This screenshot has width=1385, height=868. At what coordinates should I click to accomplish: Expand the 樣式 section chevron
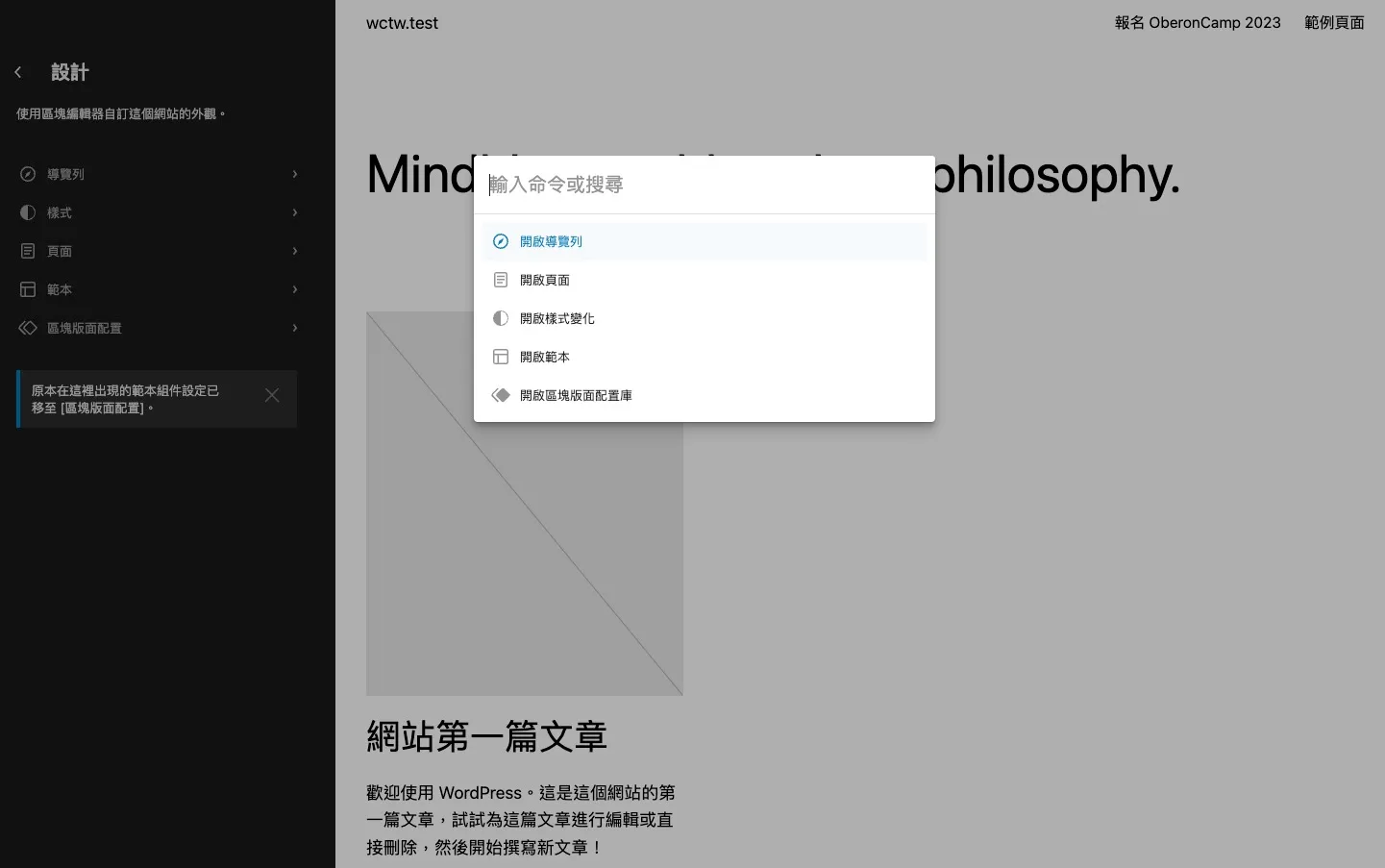click(294, 212)
